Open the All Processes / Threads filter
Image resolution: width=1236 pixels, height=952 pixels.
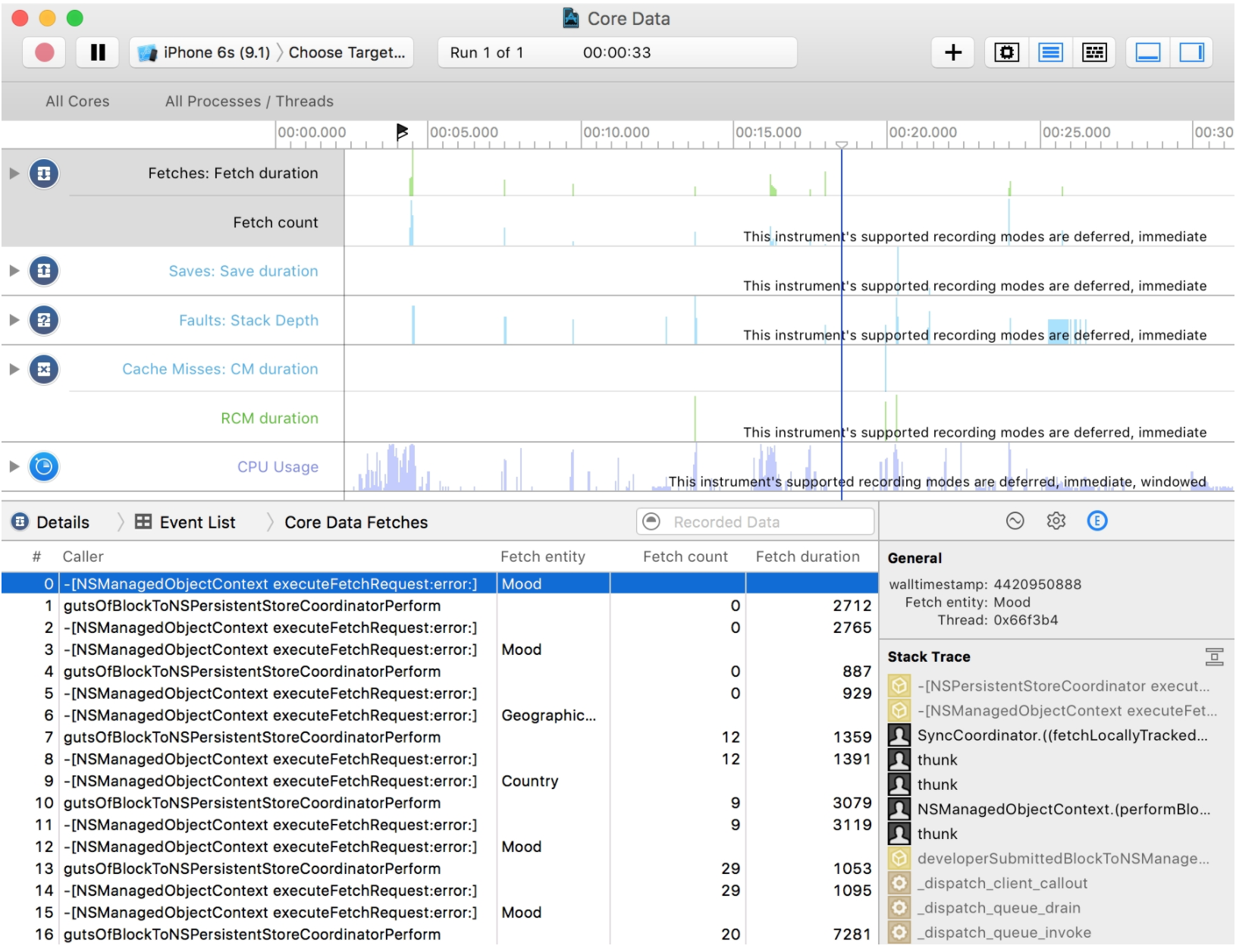click(249, 101)
